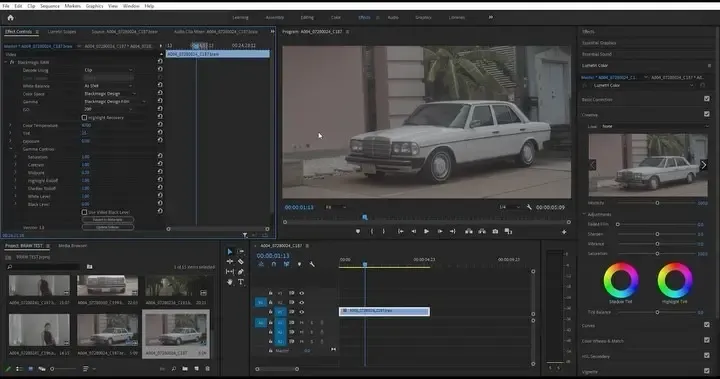Switch to the Media Browser tab
This screenshot has height=379, width=720.
(73, 246)
